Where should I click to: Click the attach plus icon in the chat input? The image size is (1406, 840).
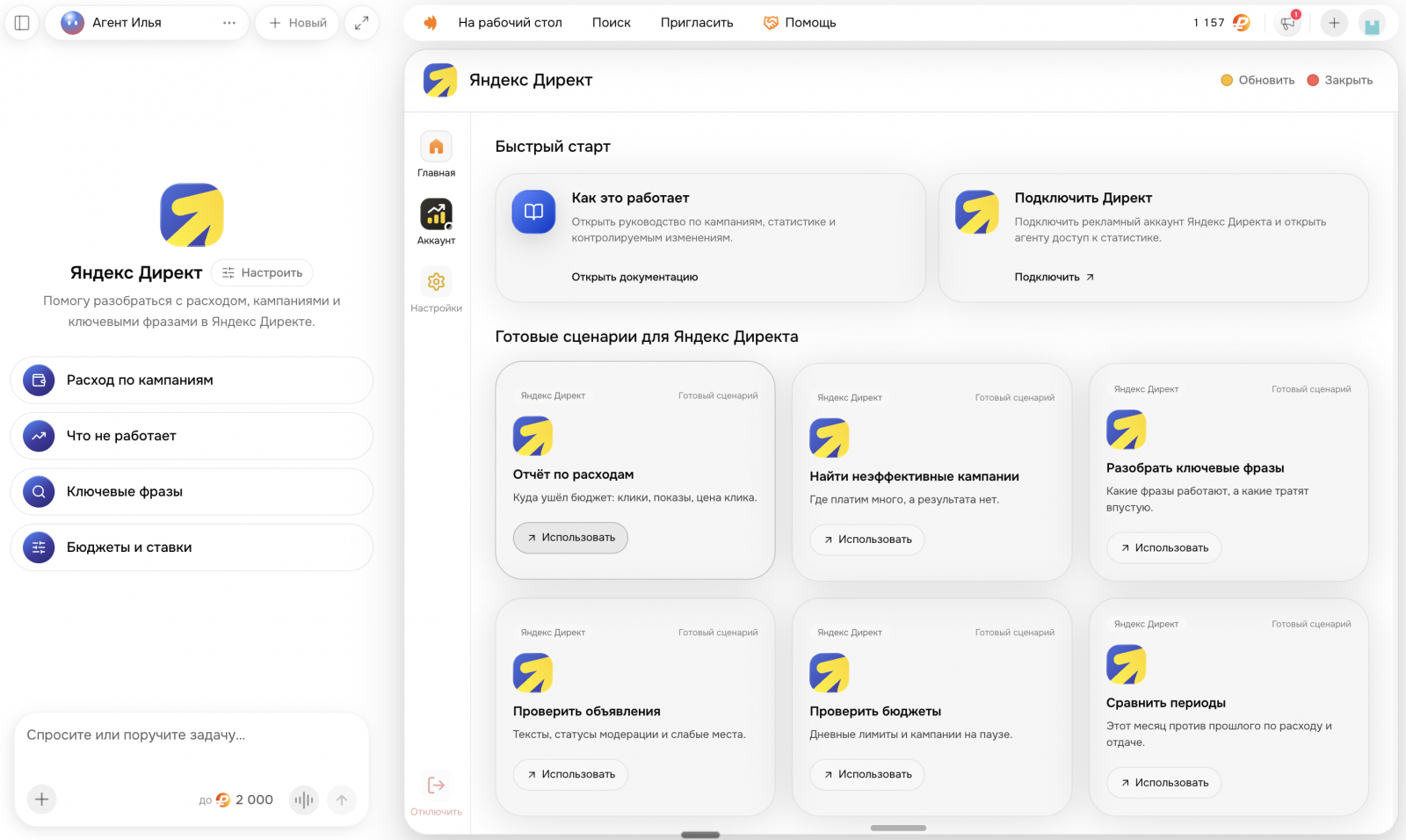(x=41, y=800)
